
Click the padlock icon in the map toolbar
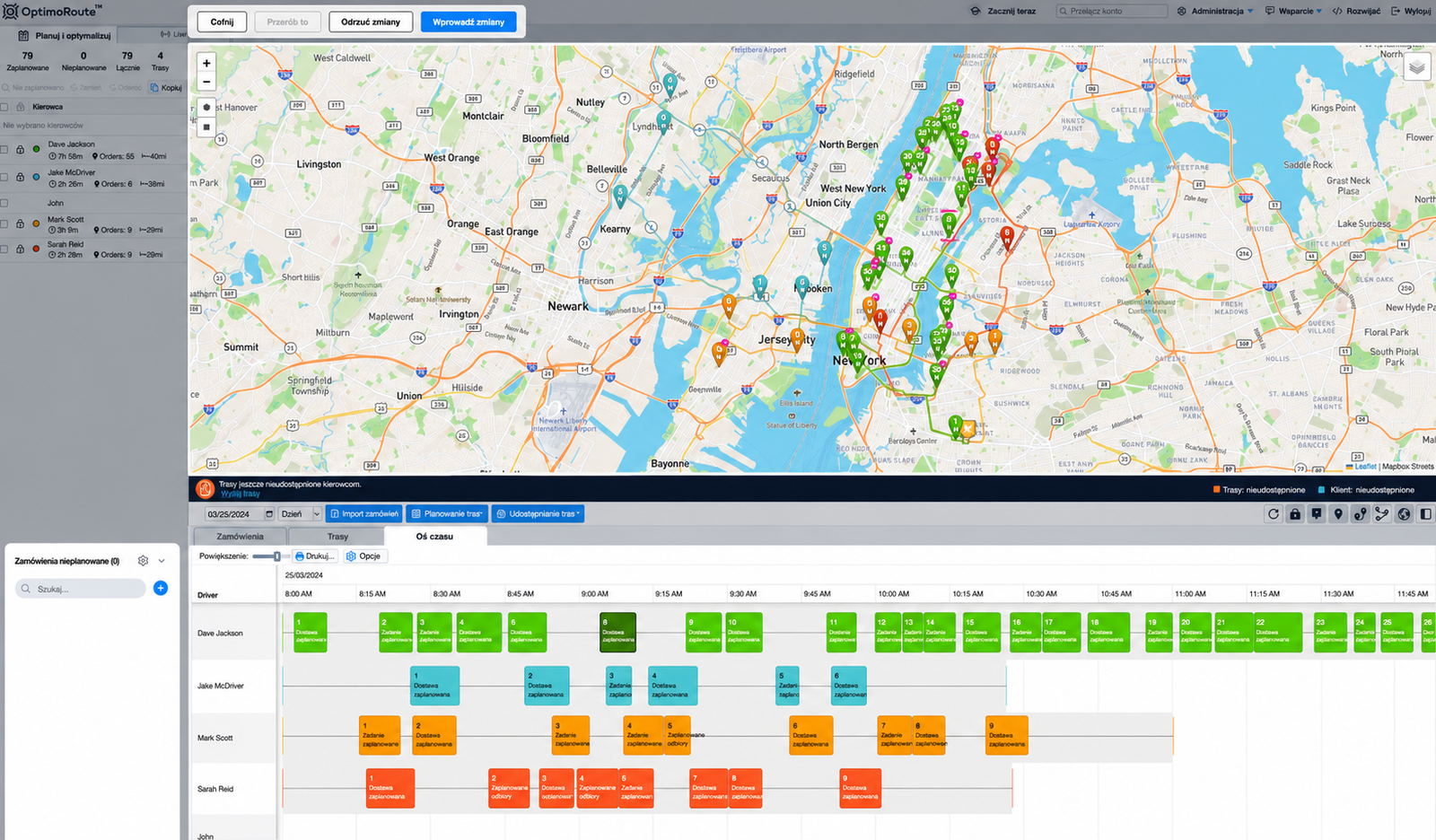(1295, 514)
